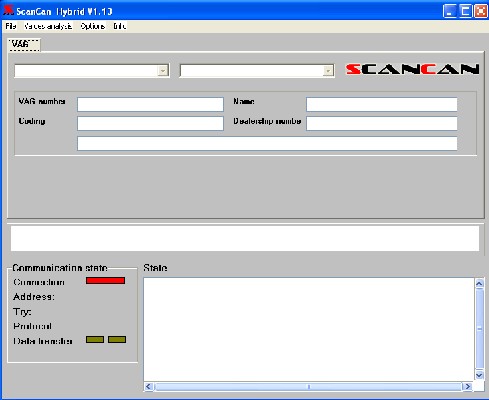Maximize the ScanCan window
The image size is (489, 400).
(465, 11)
